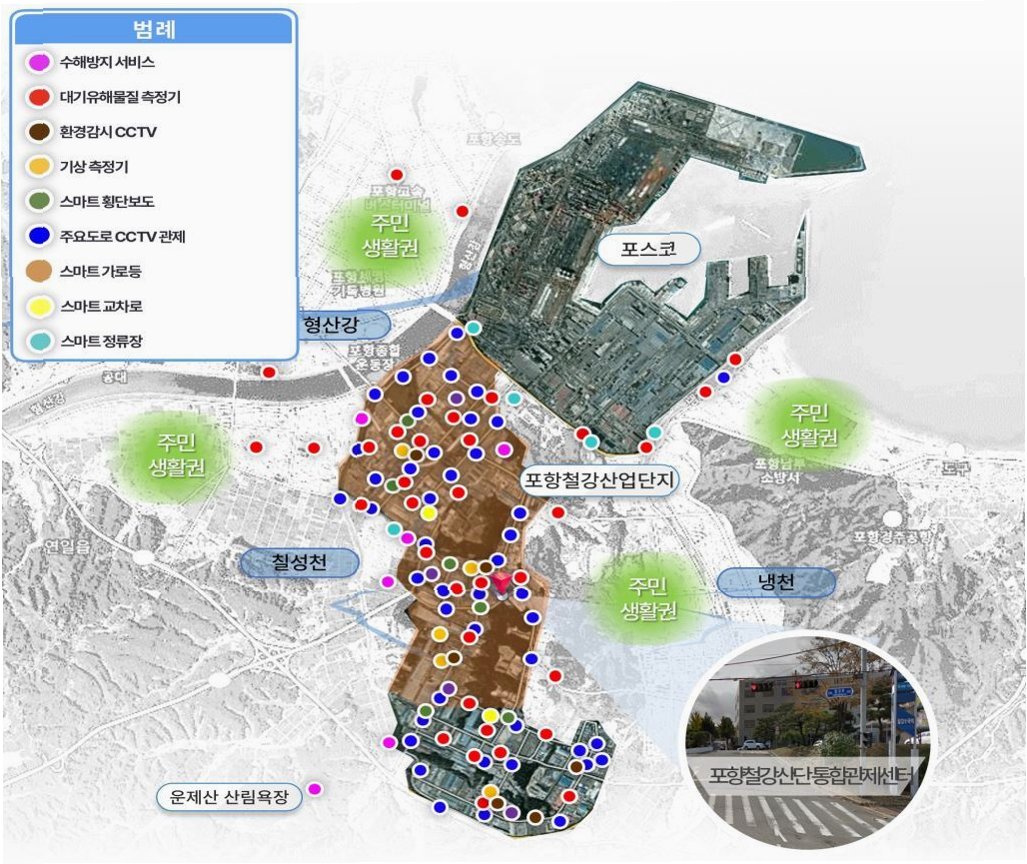
Task: Select the green 스마트 횡단보도 legend dot
Action: [39, 201]
